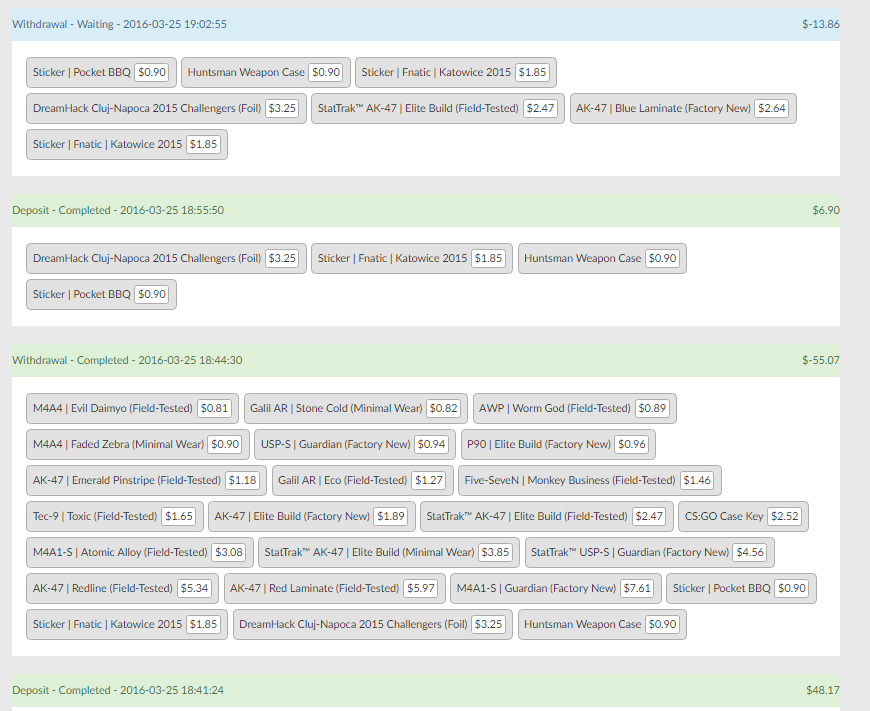
Task: Select Huntsman Weapon Case in the 18:44:30 withdrawal
Action: point(602,624)
